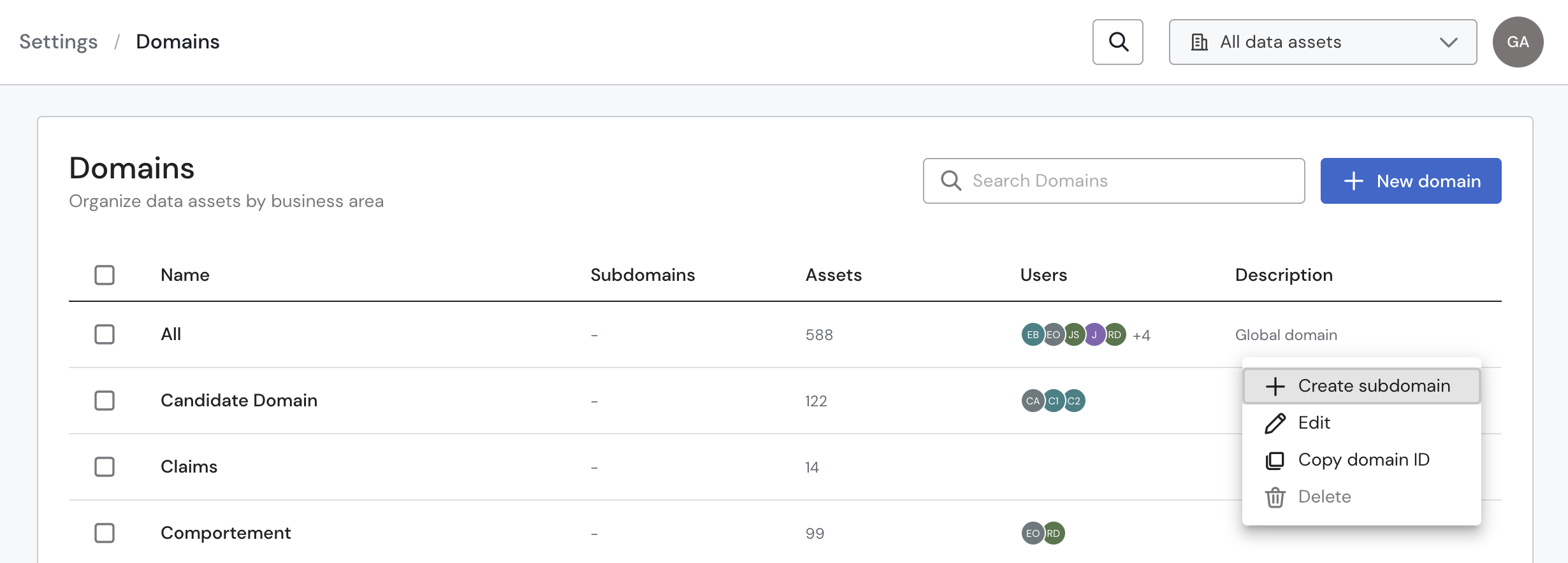Select the All domain checkbox

coord(105,334)
